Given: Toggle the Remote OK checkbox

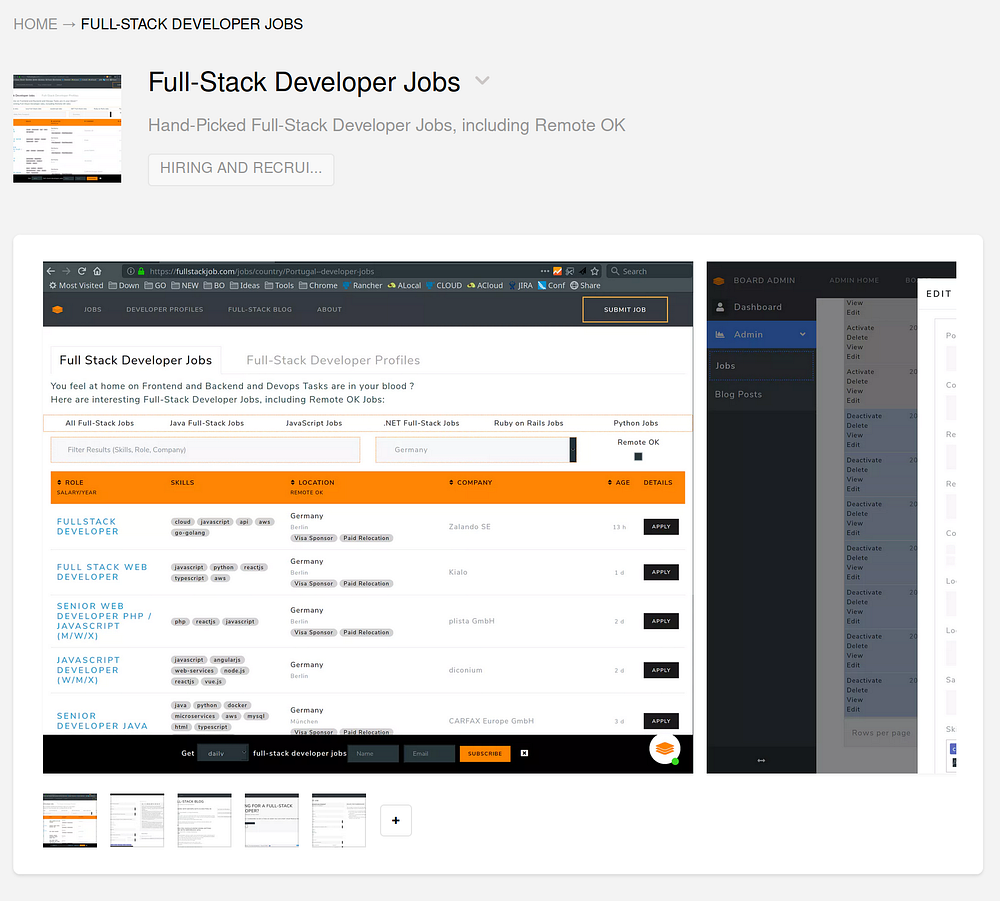Looking at the screenshot, I should click(638, 457).
